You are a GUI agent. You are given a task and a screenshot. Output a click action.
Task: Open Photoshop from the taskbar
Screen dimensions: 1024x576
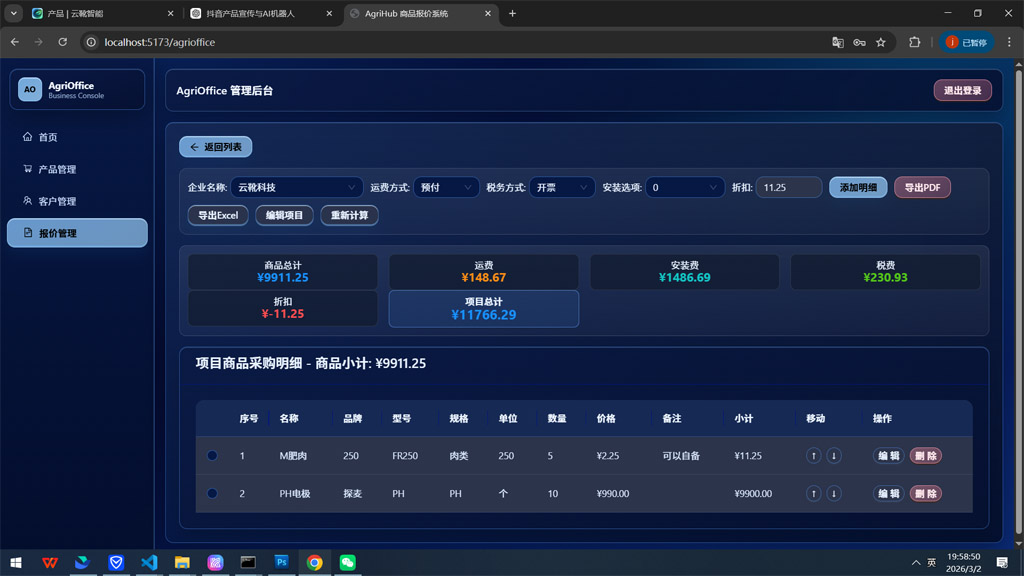[x=281, y=563]
